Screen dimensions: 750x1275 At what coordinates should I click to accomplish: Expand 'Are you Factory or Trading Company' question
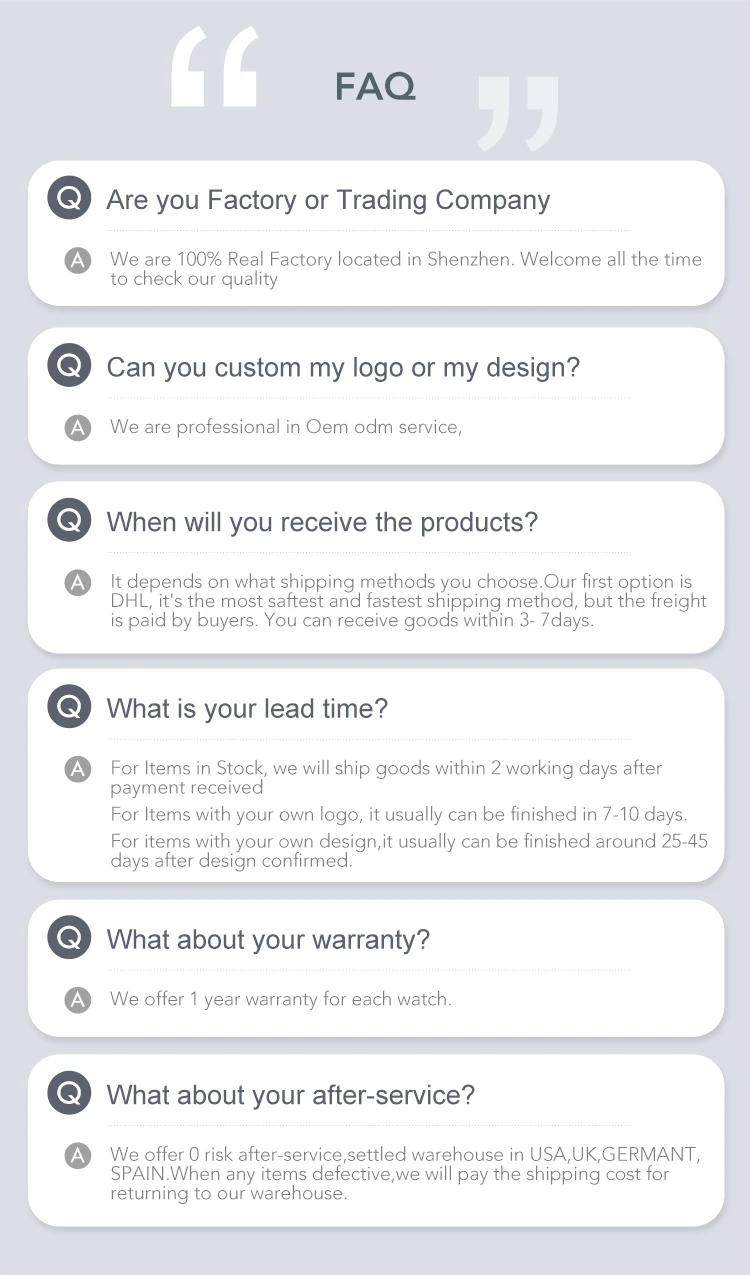(328, 200)
